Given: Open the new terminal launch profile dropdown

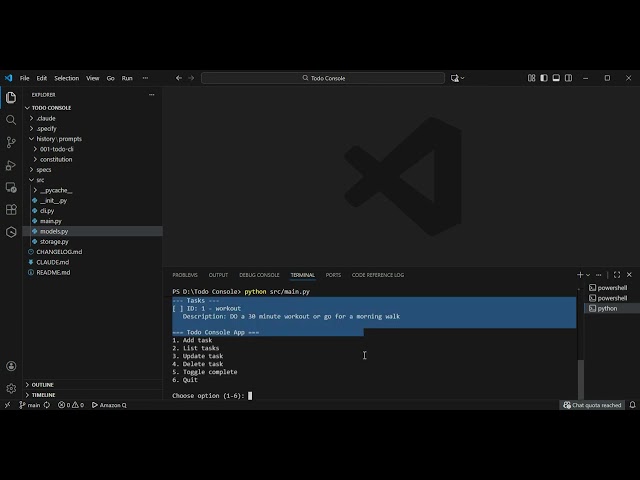Looking at the screenshot, I should pos(588,275).
